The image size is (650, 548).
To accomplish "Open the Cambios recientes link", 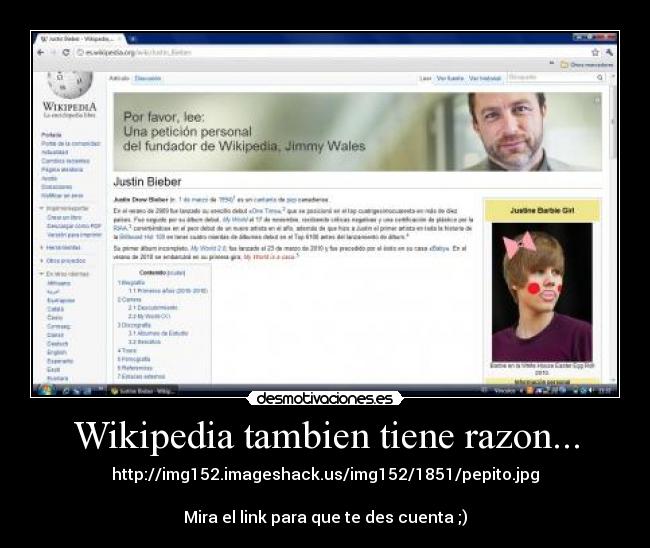I will tap(65, 161).
